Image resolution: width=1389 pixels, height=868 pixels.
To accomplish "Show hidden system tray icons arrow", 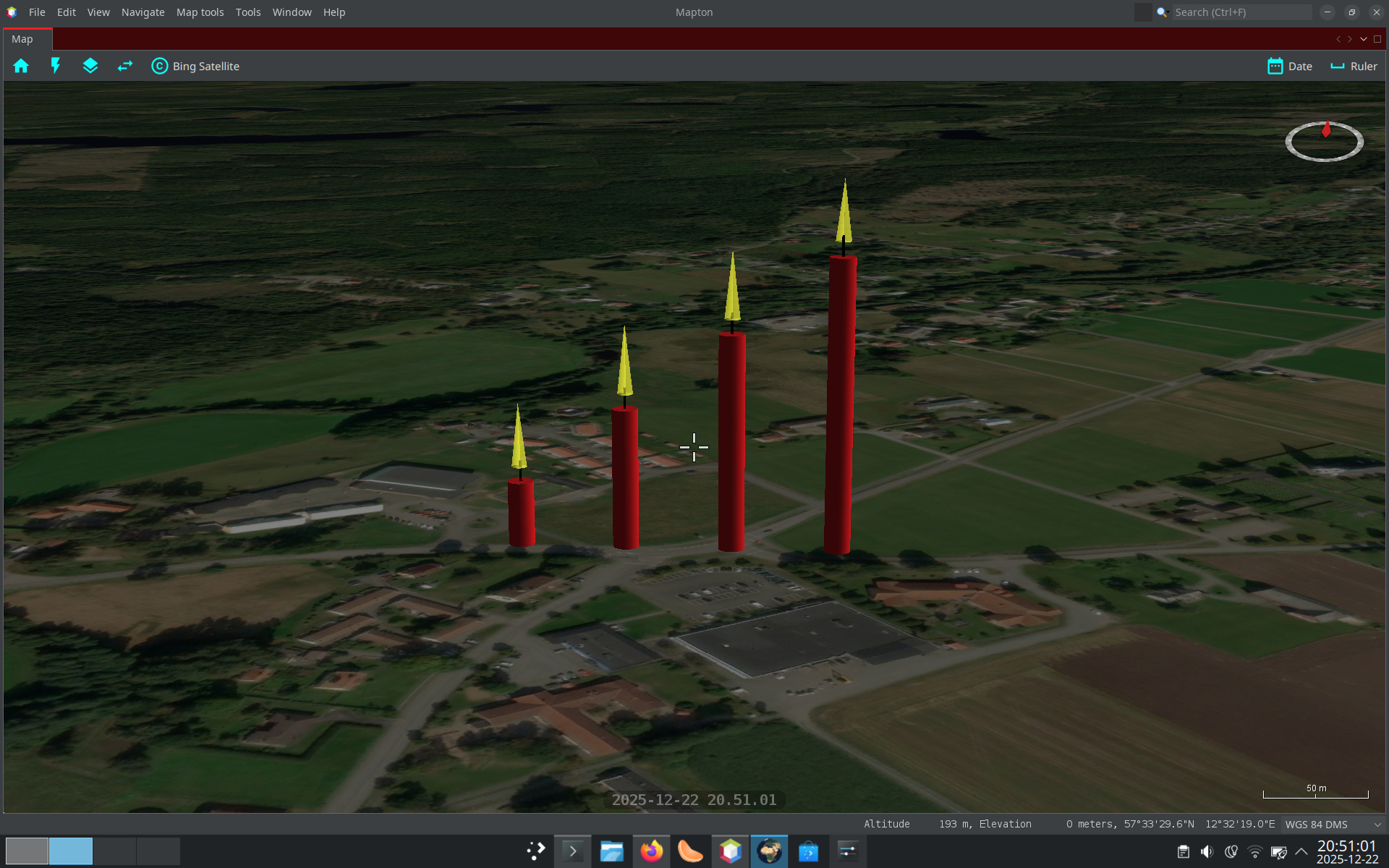I will click(x=1301, y=851).
